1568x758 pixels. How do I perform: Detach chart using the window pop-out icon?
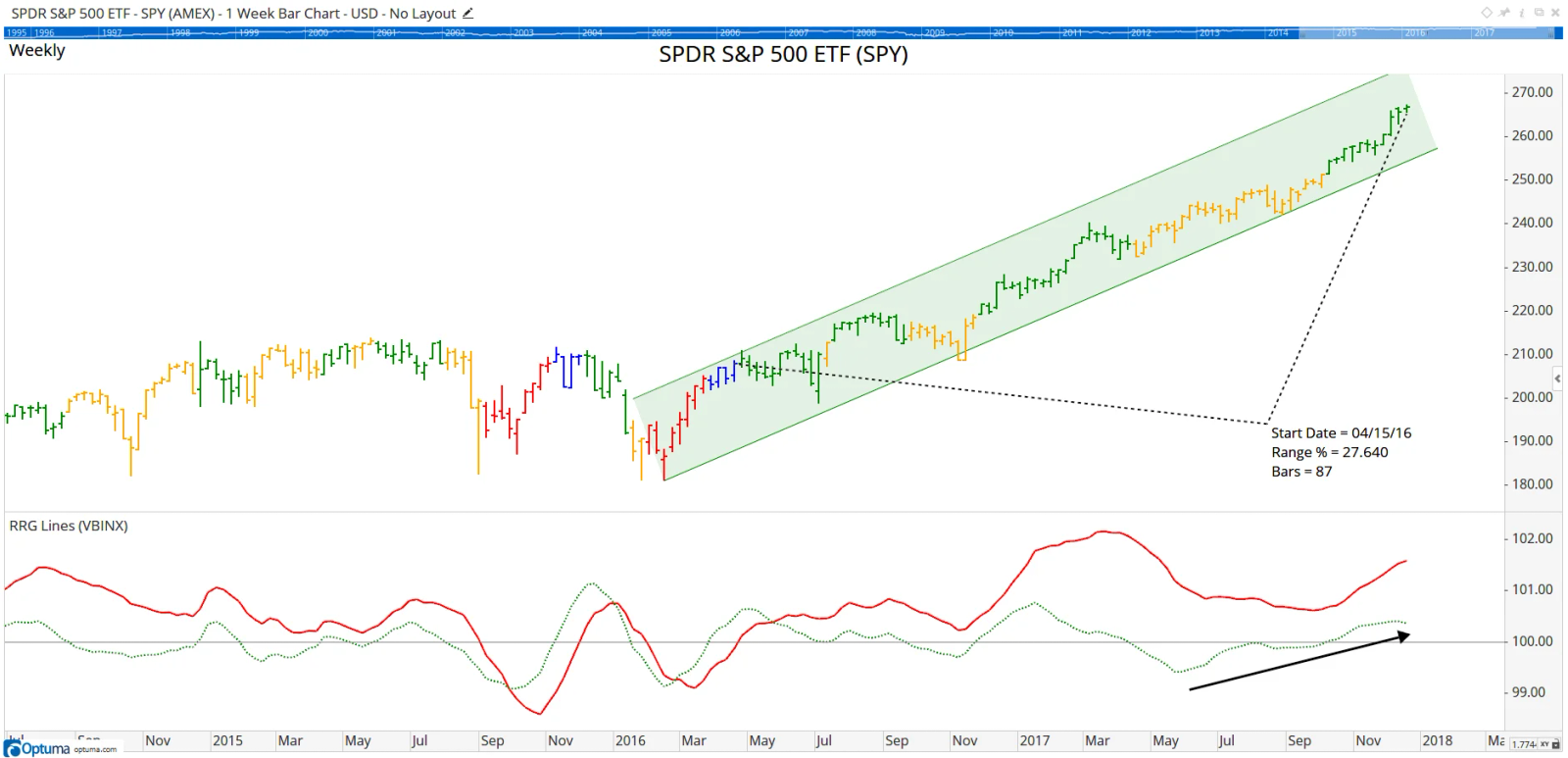(x=1539, y=13)
